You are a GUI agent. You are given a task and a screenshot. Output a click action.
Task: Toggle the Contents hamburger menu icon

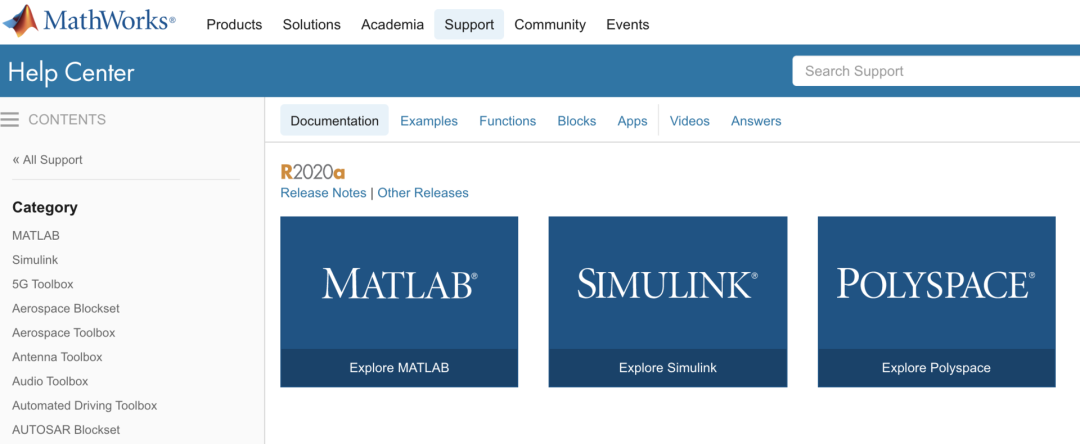(x=10, y=120)
